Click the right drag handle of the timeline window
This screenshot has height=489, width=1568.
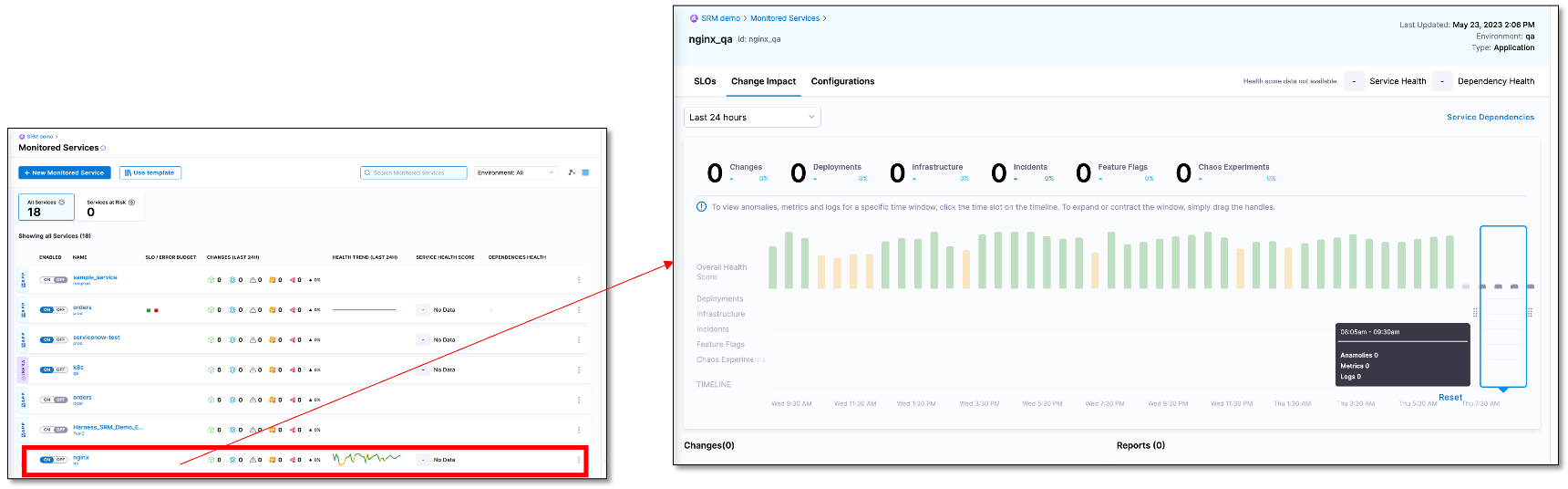[x=1530, y=312]
